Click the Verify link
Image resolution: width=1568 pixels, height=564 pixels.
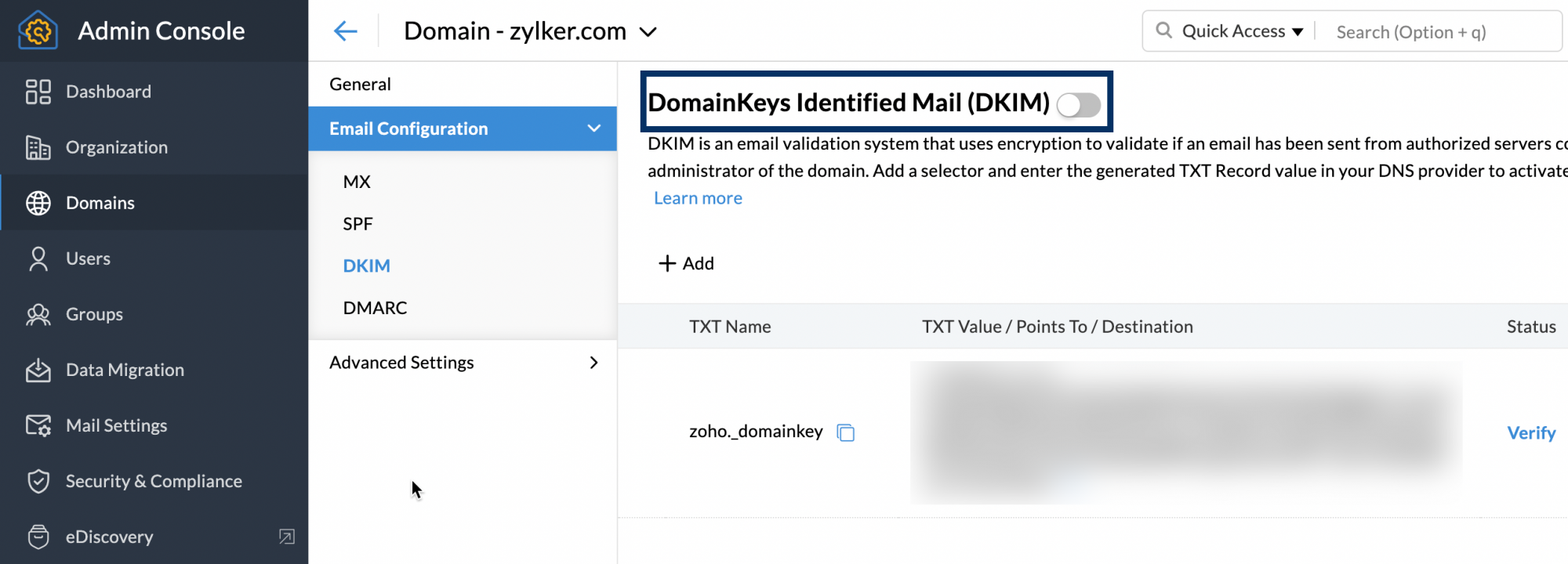[1530, 432]
